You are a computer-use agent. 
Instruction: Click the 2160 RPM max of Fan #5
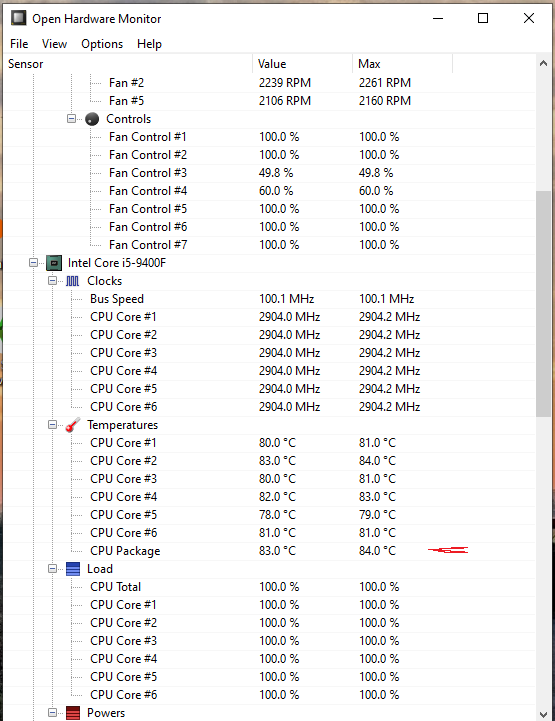[385, 101]
